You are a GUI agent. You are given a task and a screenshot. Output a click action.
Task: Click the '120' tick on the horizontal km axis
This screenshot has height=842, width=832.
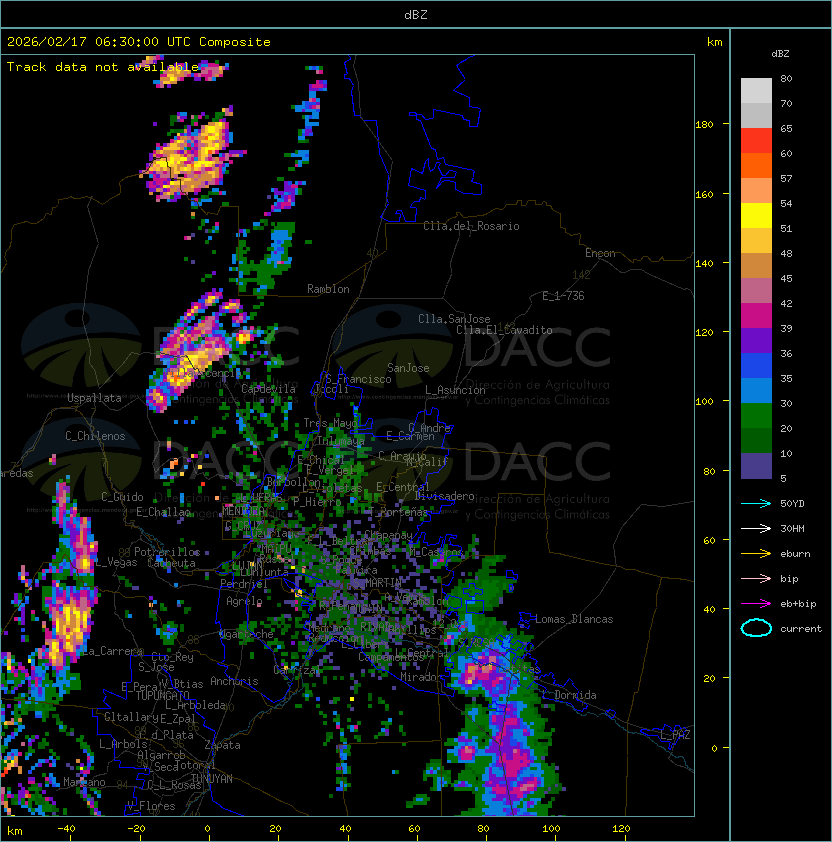pos(621,829)
